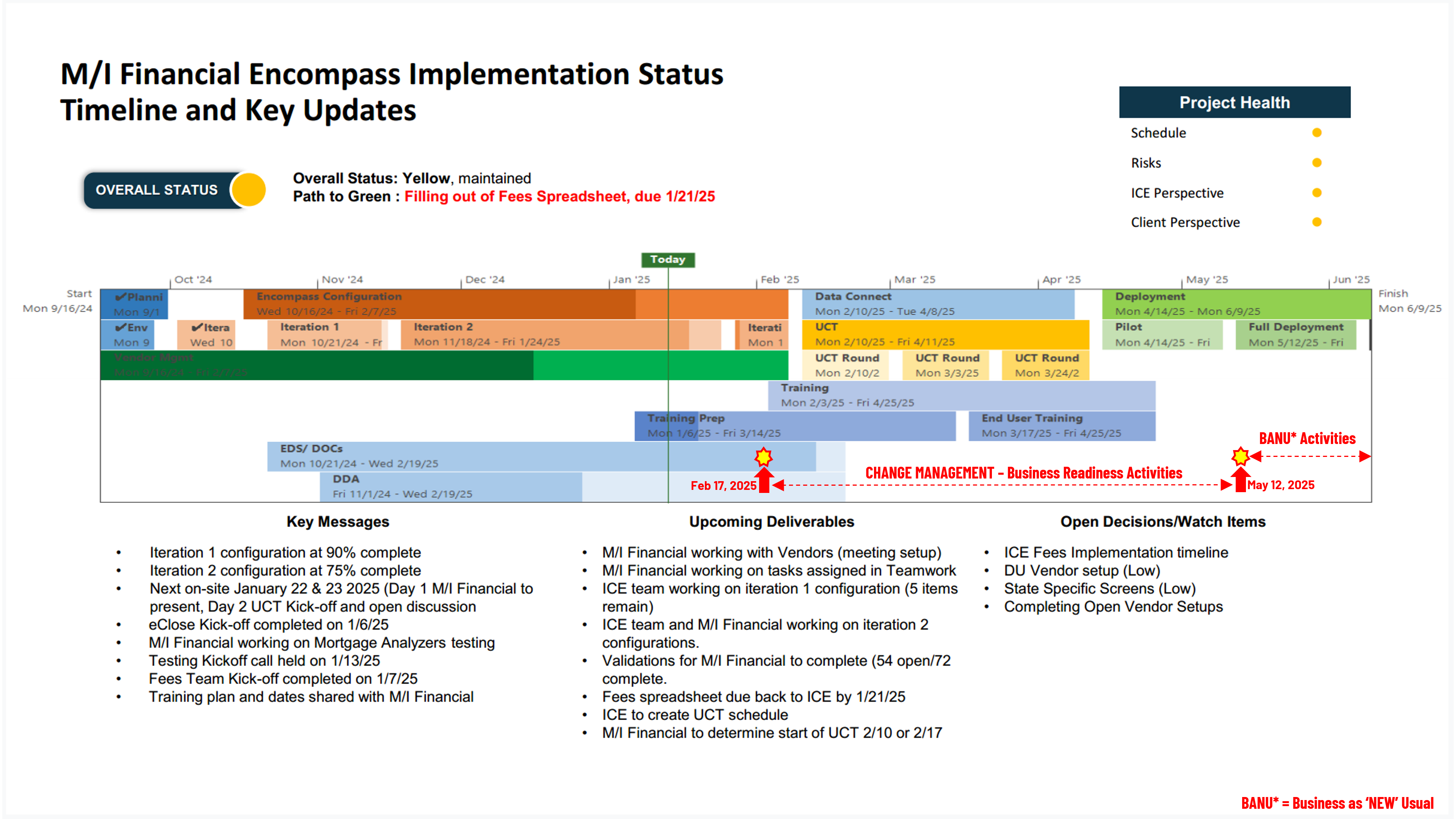
Task: Click the Open Decisions/Watch Items heading
Action: click(1163, 521)
